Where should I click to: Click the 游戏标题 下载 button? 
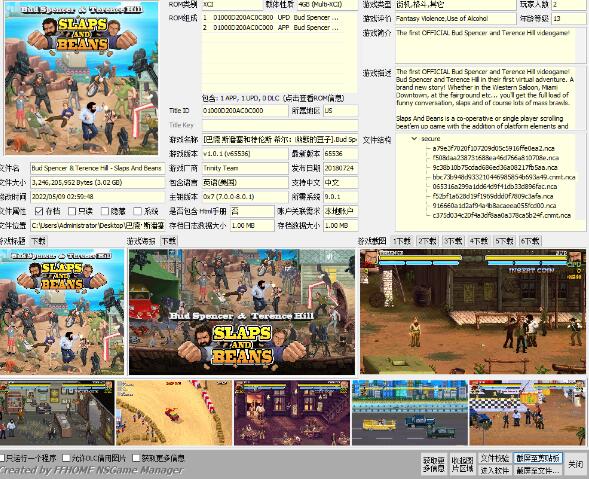[x=38, y=241]
